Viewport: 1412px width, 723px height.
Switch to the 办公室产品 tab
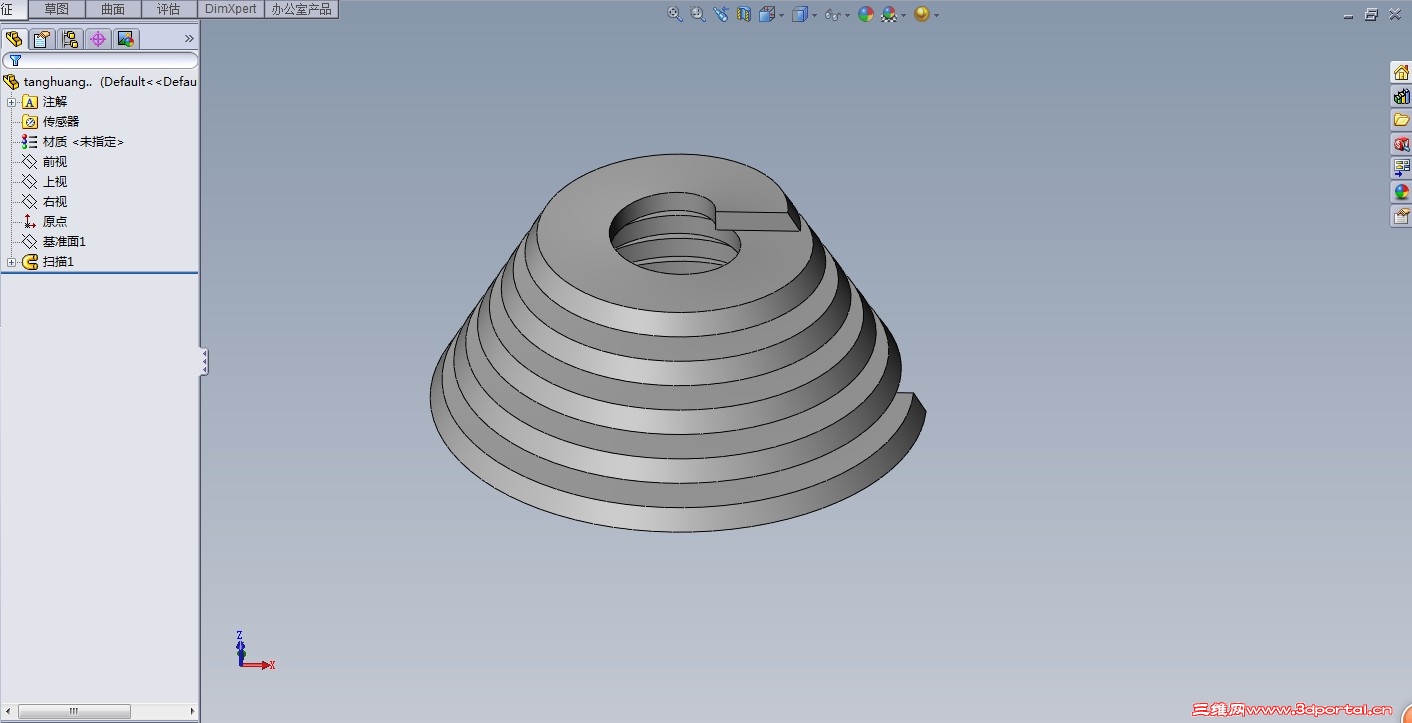(301, 9)
